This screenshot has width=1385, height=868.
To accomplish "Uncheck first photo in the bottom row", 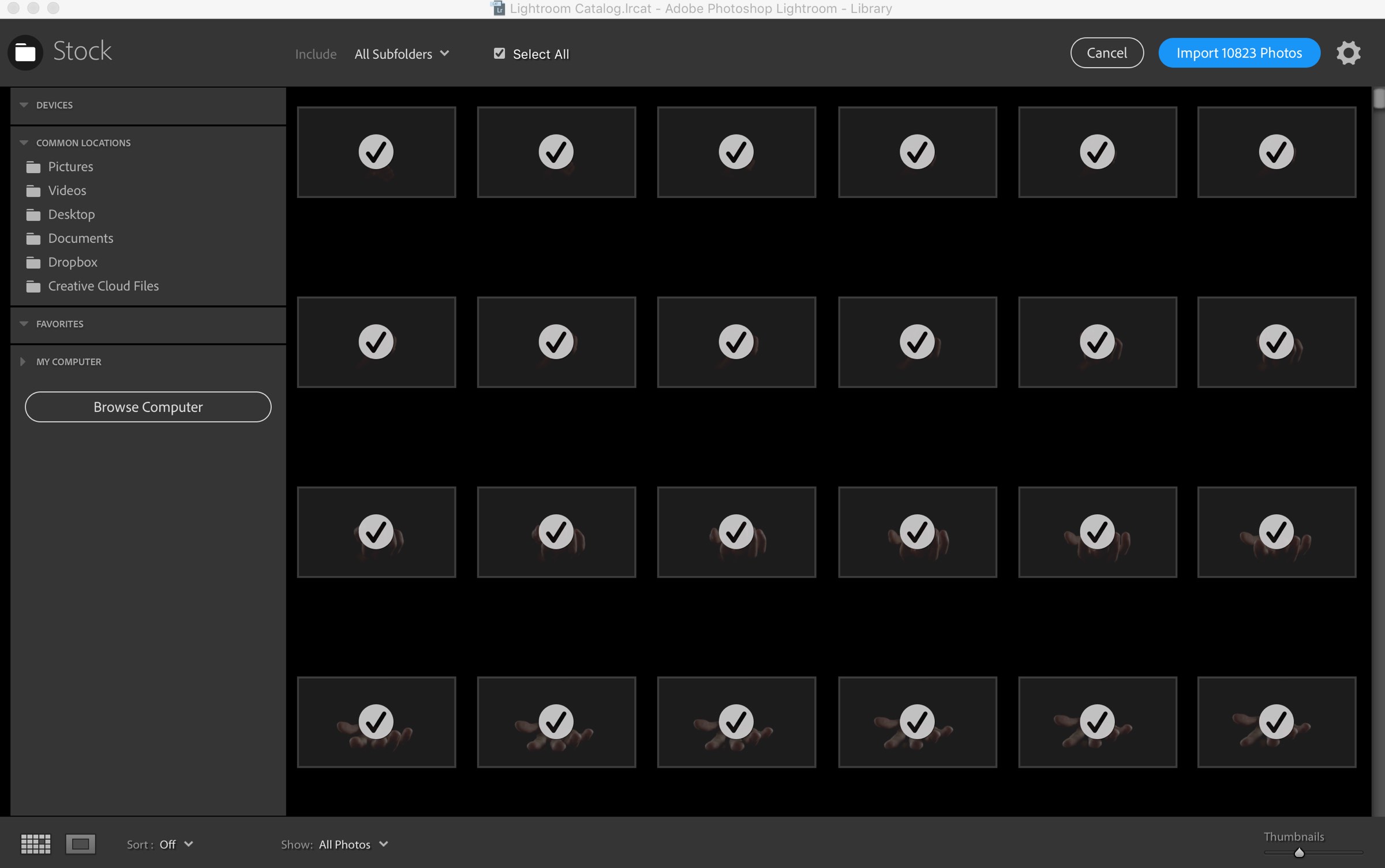I will pyautogui.click(x=376, y=721).
